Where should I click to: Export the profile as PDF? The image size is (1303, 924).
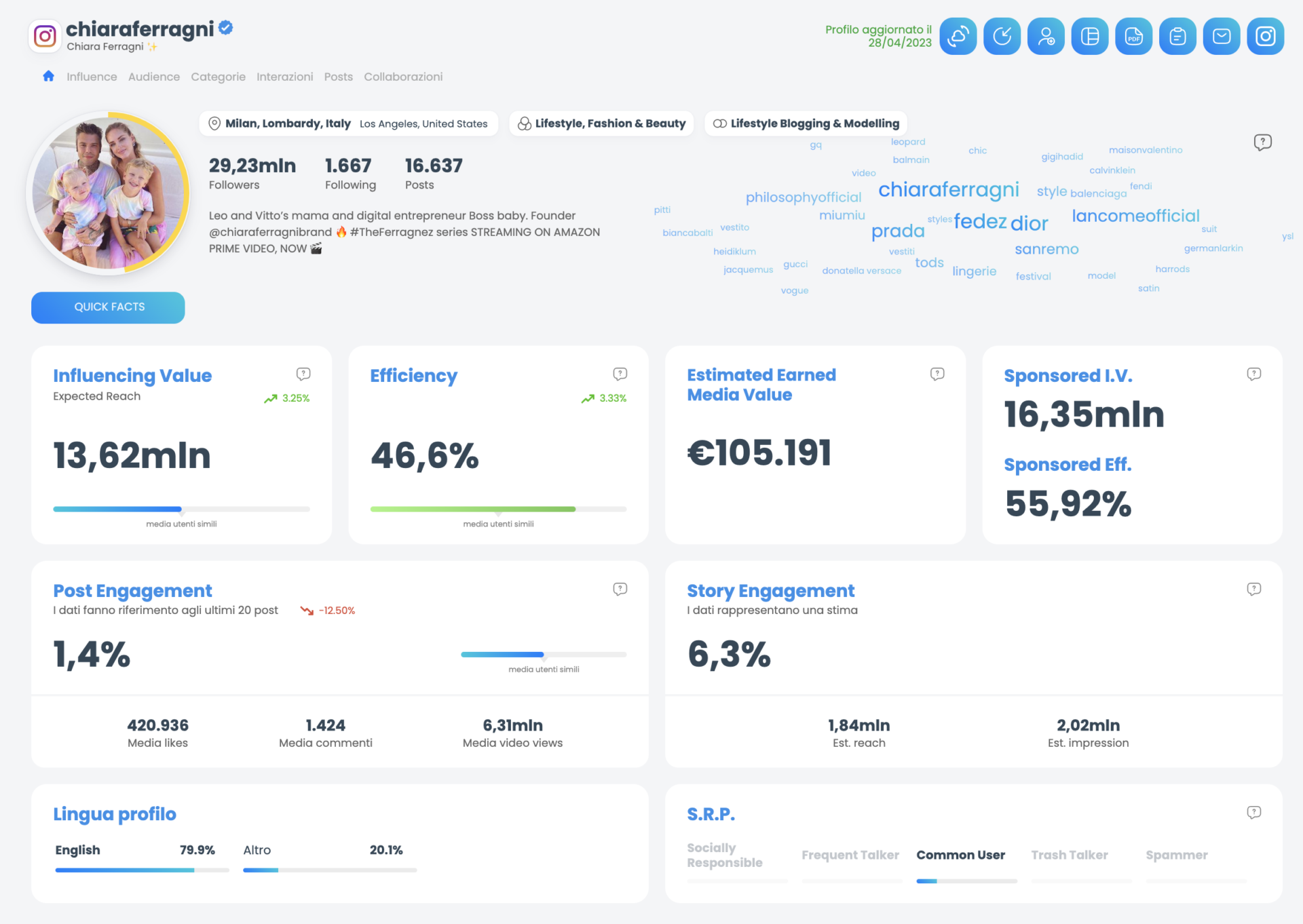point(1134,36)
